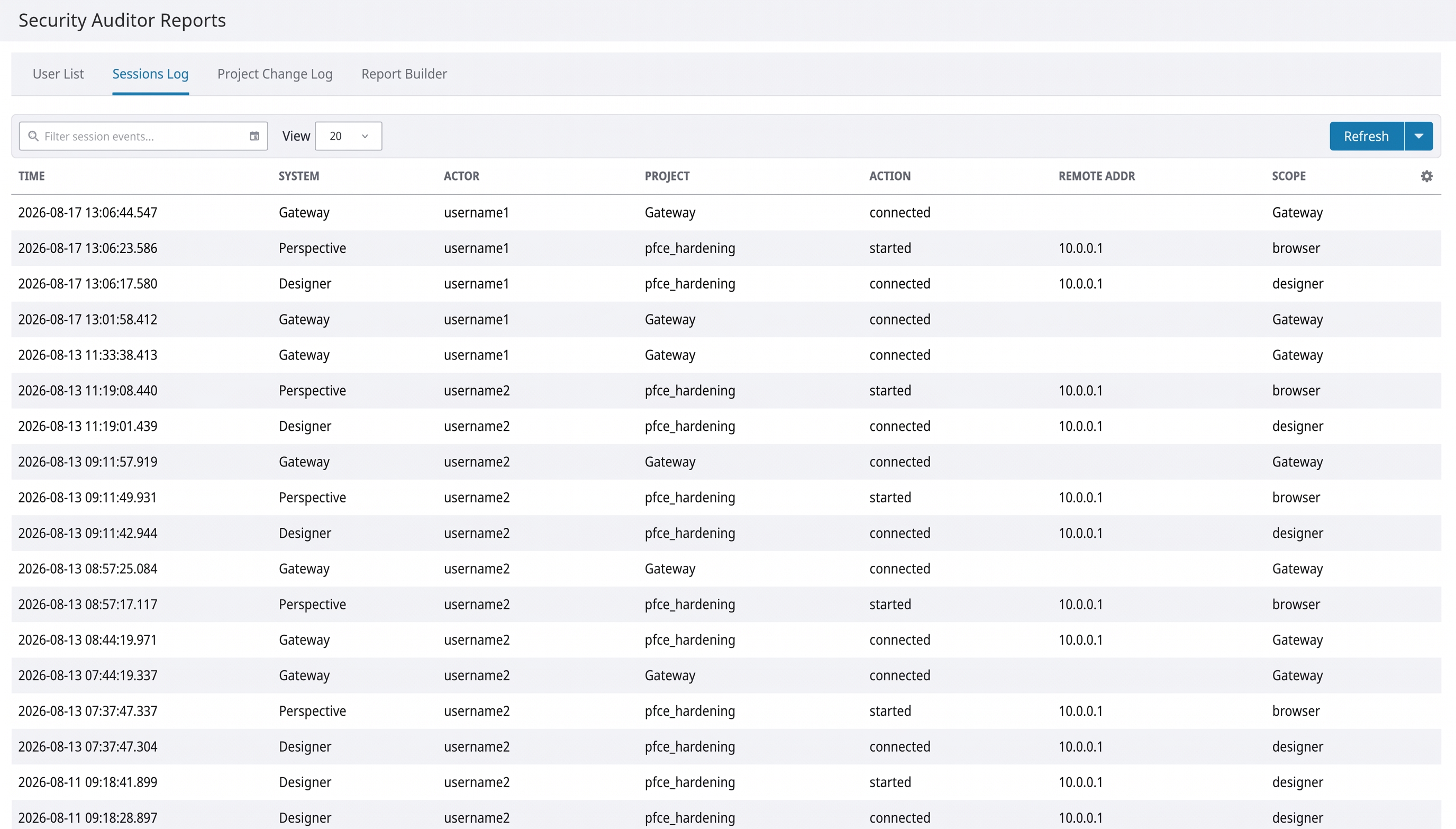
Task: Sort by the PROJECT column header
Action: (667, 176)
